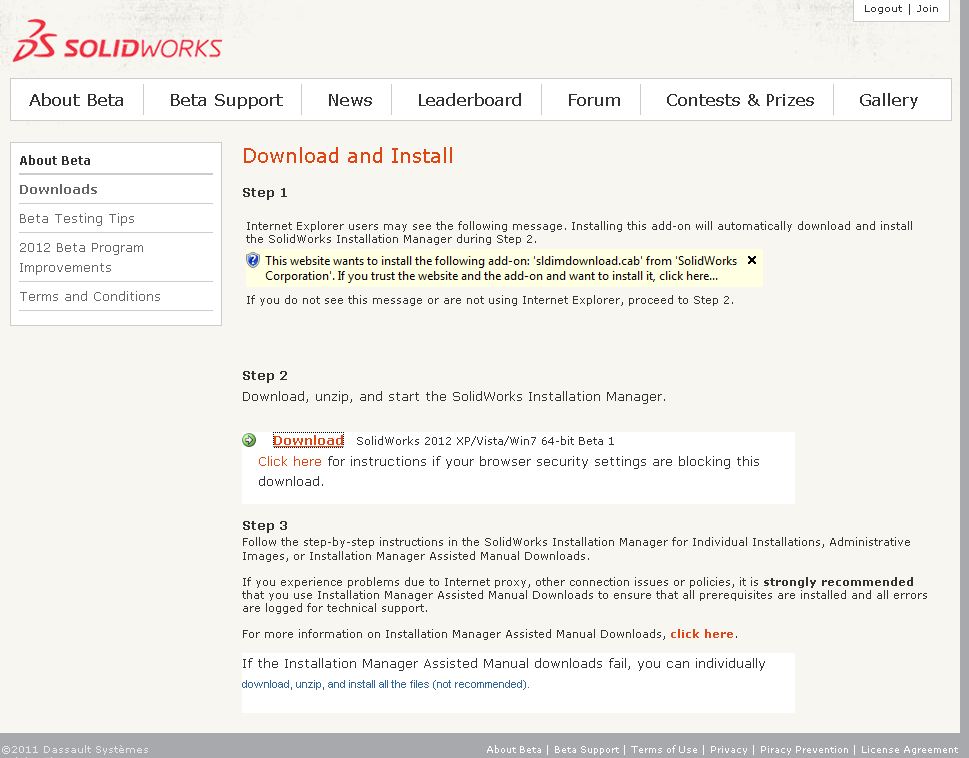Click '©2011 Dassault Systèmes' copyright text
Image resolution: width=969 pixels, height=758 pixels.
(75, 749)
